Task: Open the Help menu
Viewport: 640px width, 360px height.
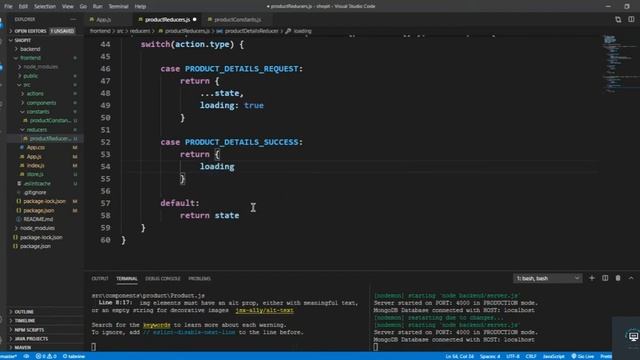Action: point(140,7)
